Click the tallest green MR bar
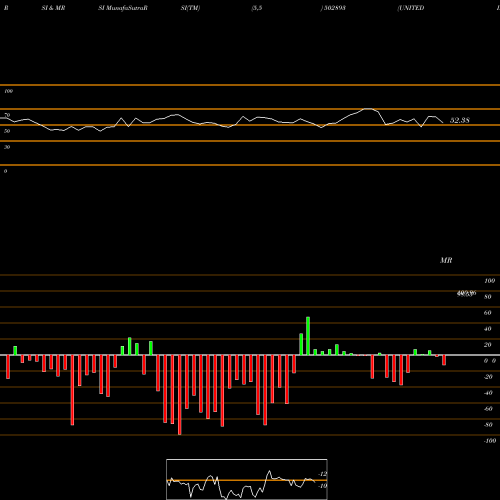The image size is (500, 500). [x=308, y=336]
